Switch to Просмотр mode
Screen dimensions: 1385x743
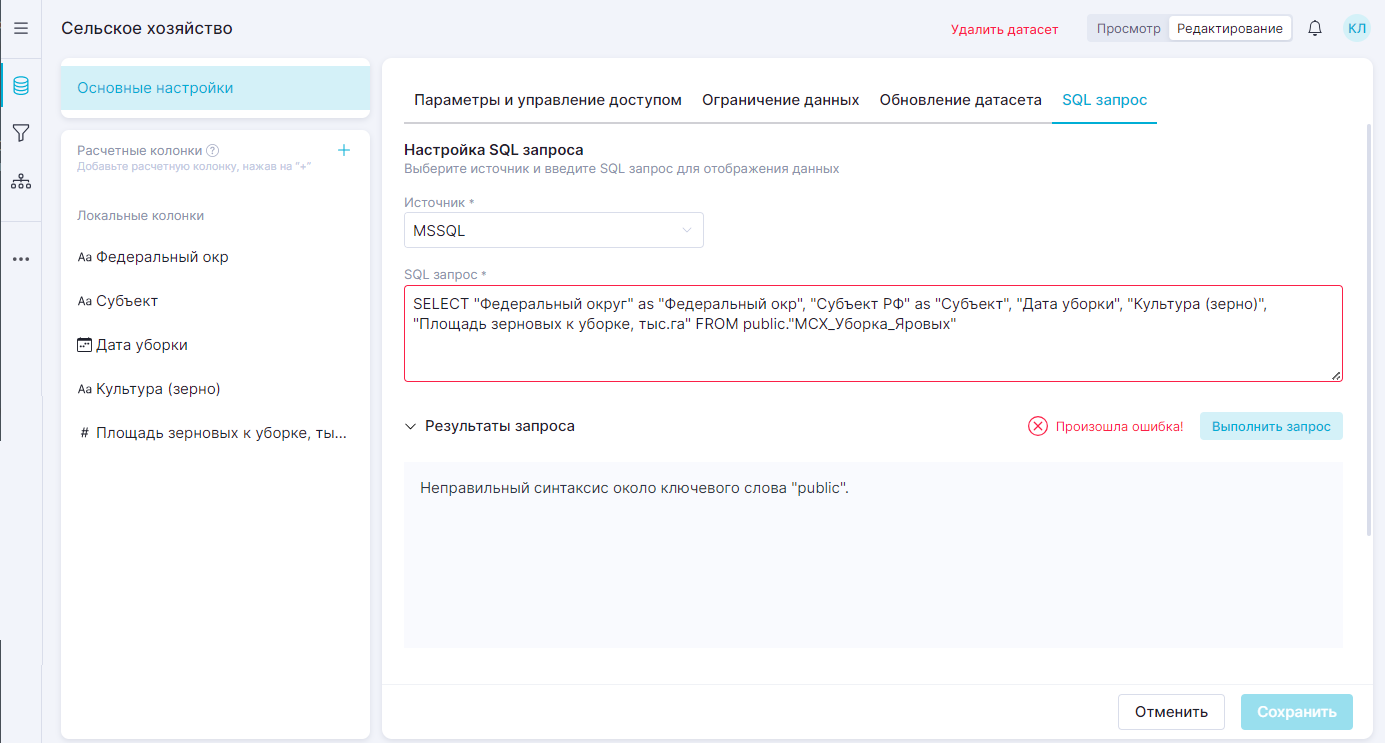1128,28
